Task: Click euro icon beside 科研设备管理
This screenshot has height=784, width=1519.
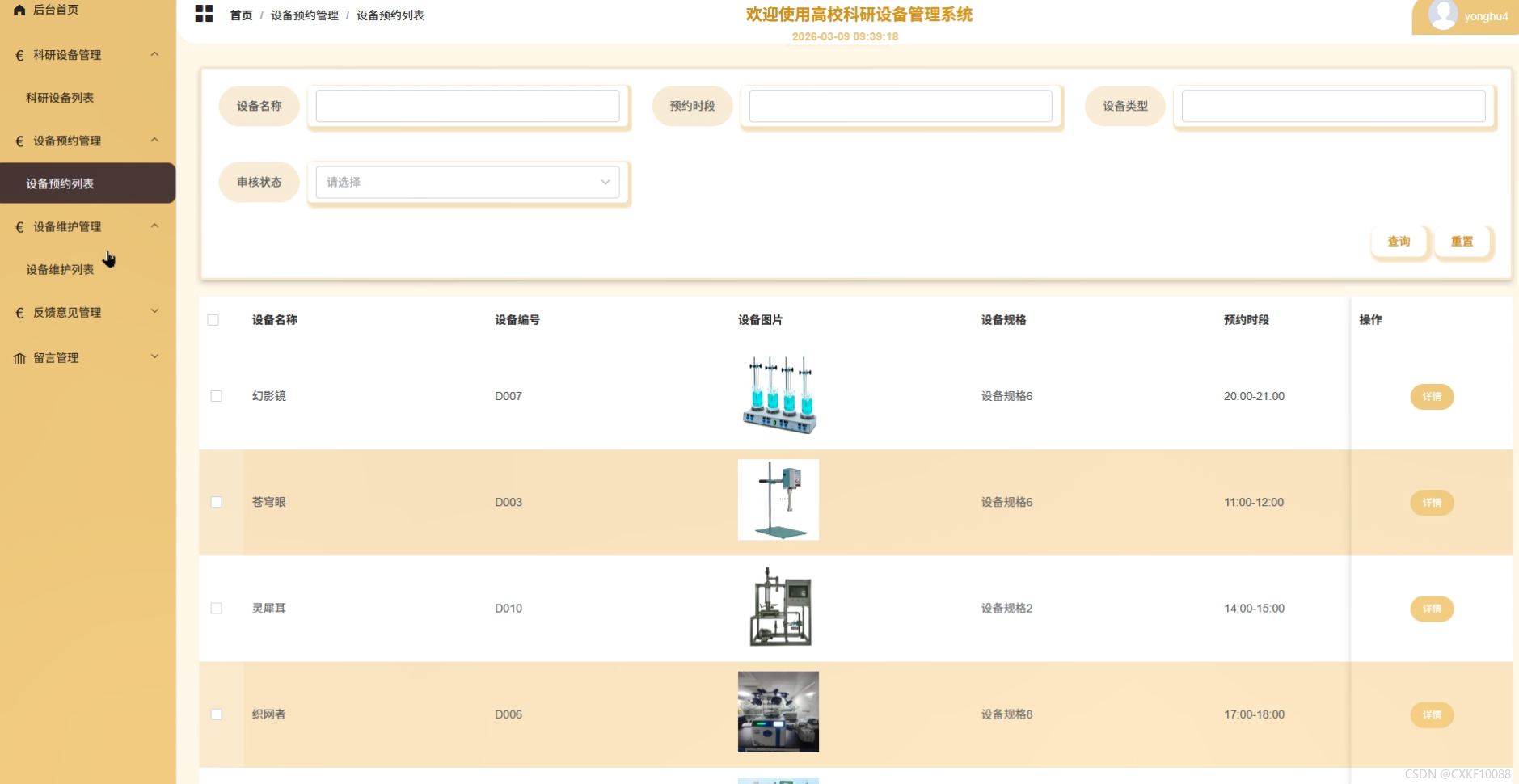Action: point(19,55)
